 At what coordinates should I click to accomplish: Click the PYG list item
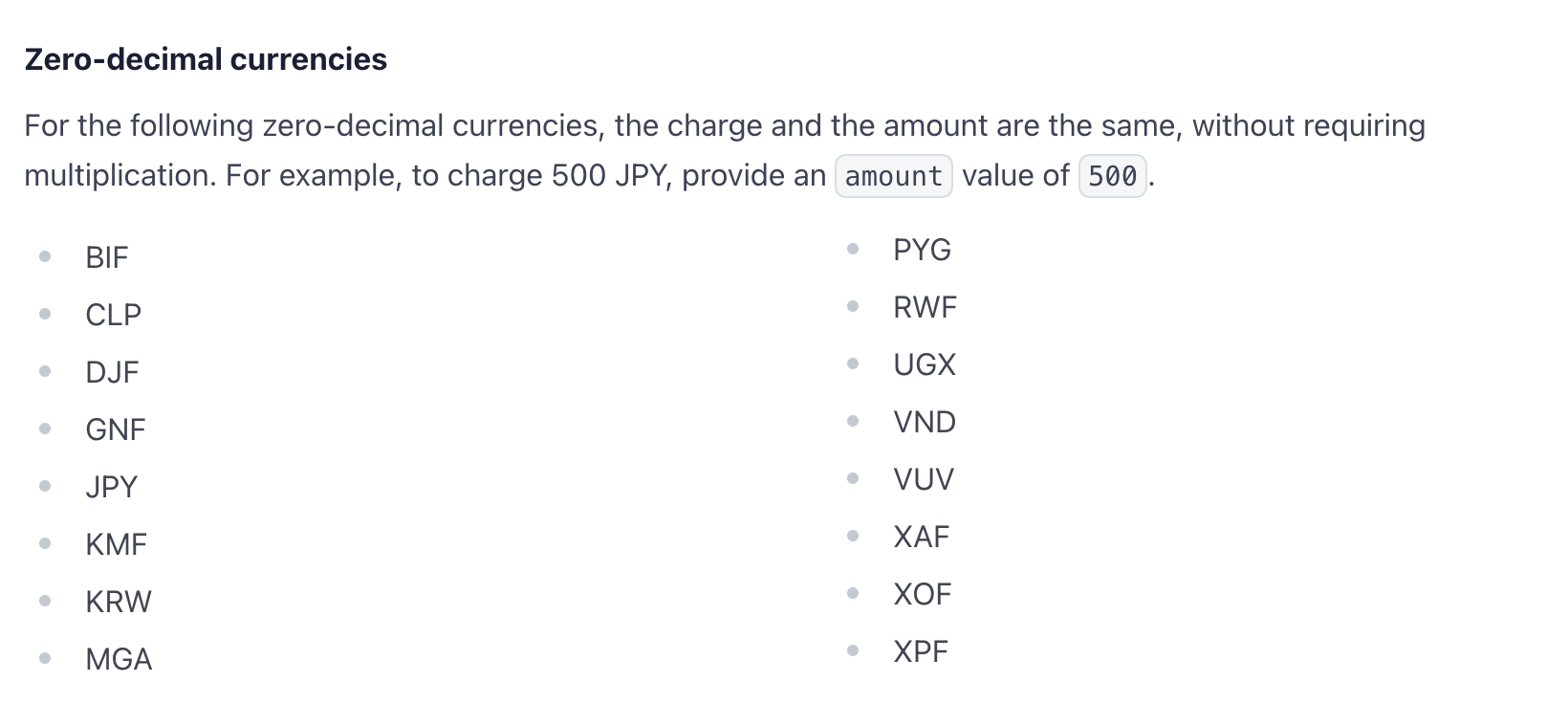[x=922, y=250]
